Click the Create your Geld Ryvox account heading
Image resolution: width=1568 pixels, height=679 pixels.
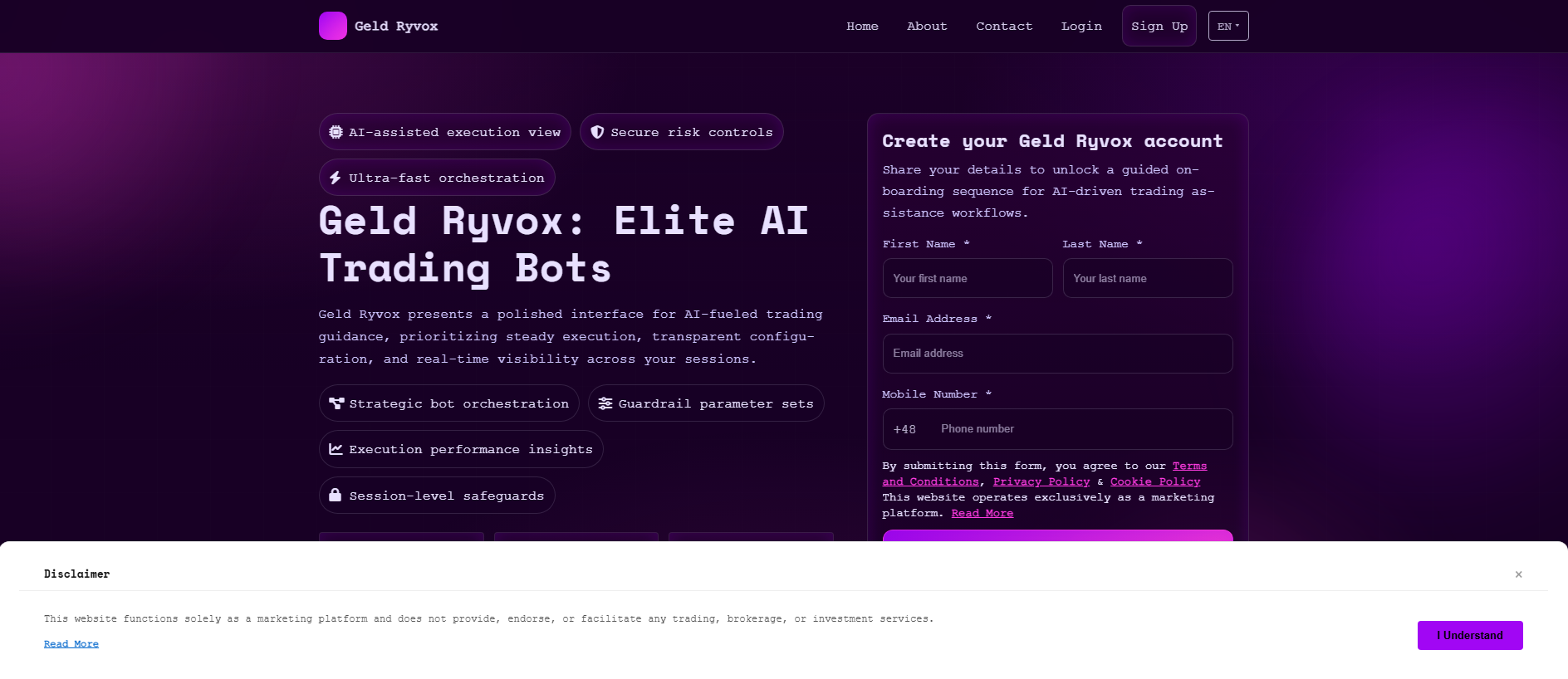click(1052, 141)
